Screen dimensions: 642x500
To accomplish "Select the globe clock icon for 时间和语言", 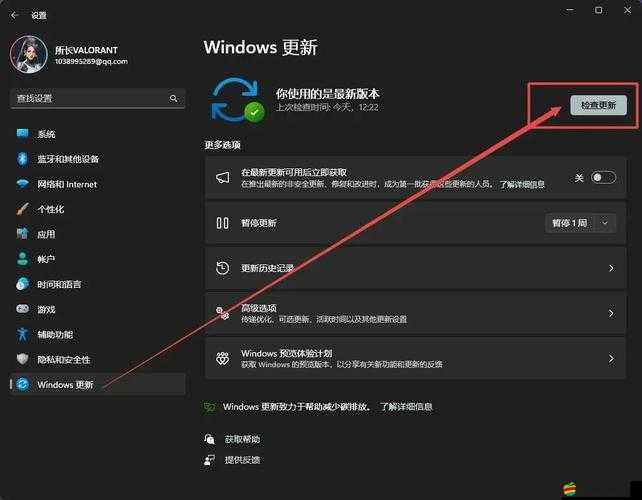I will [x=23, y=284].
